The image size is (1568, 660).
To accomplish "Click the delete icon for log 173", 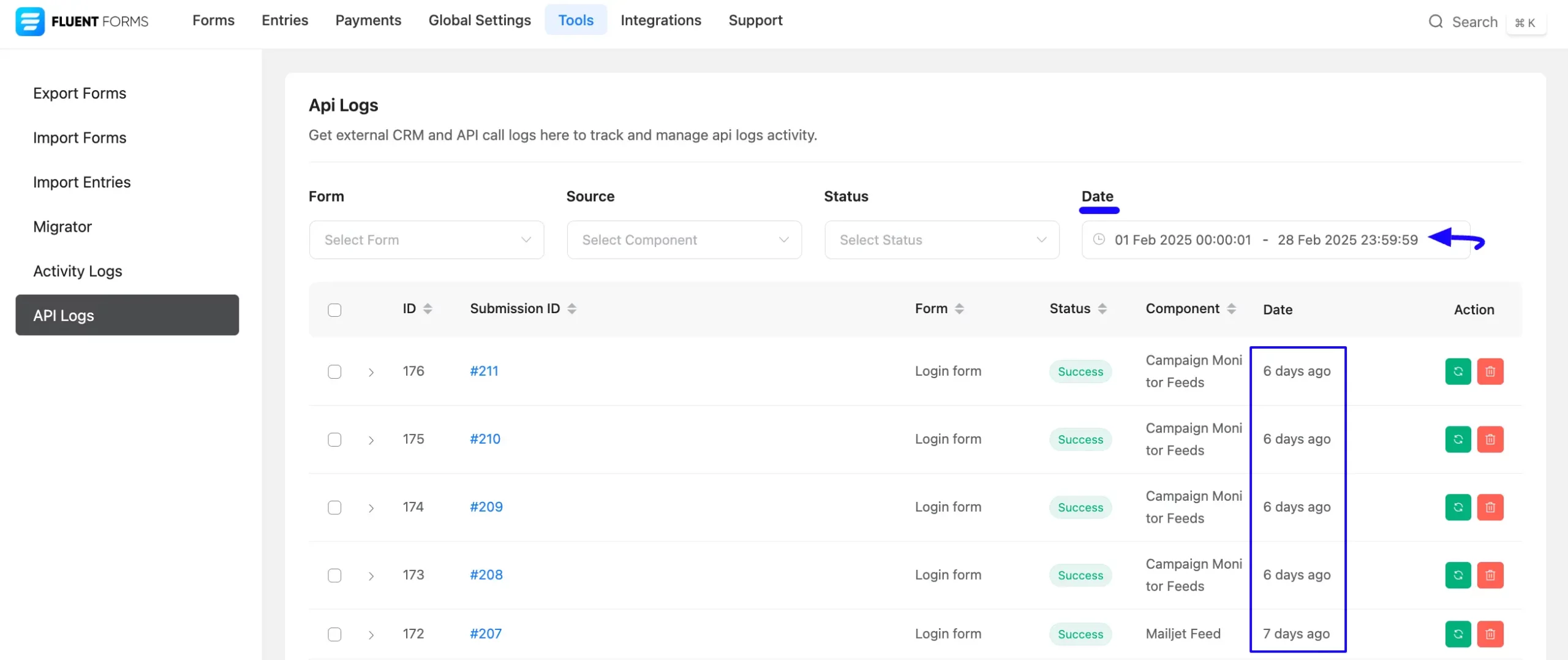I will pyautogui.click(x=1490, y=575).
